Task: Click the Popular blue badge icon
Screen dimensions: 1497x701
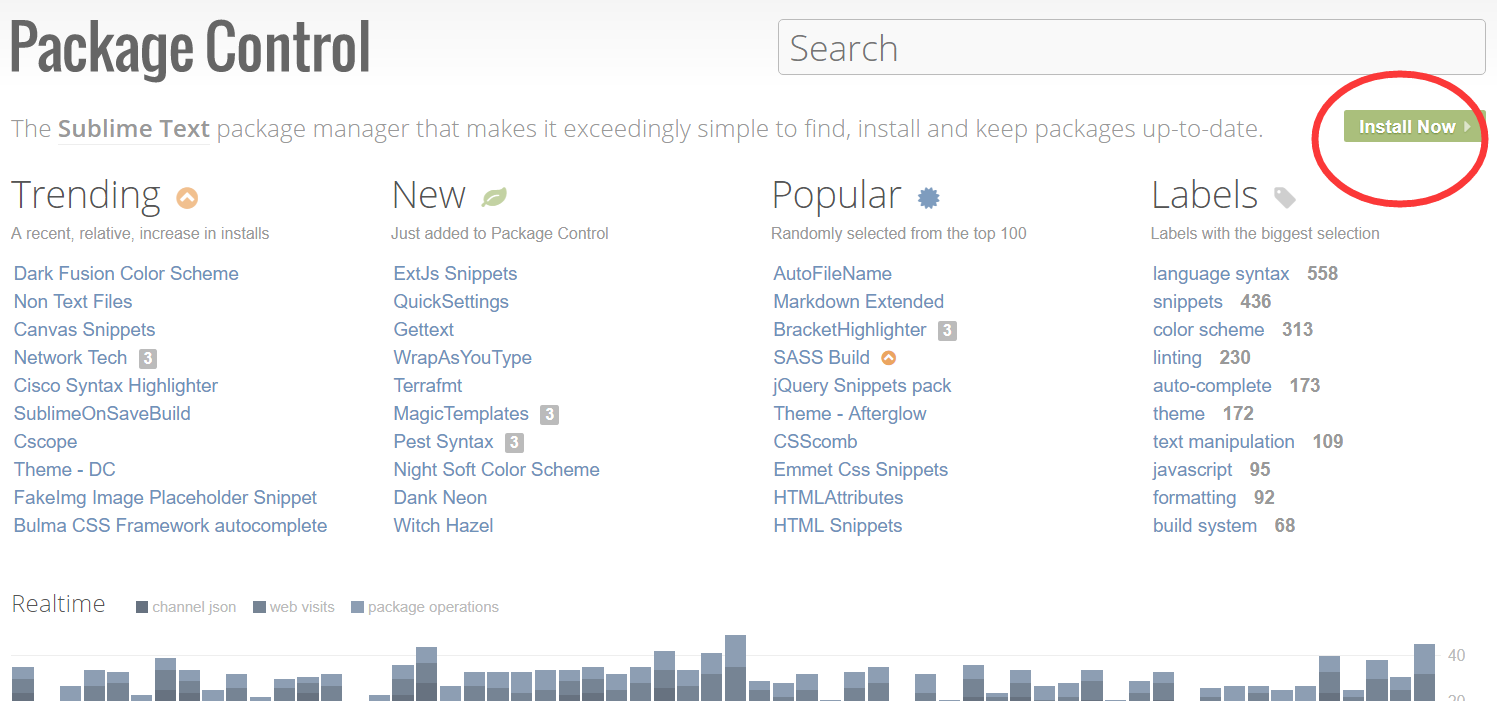Action: point(929,198)
